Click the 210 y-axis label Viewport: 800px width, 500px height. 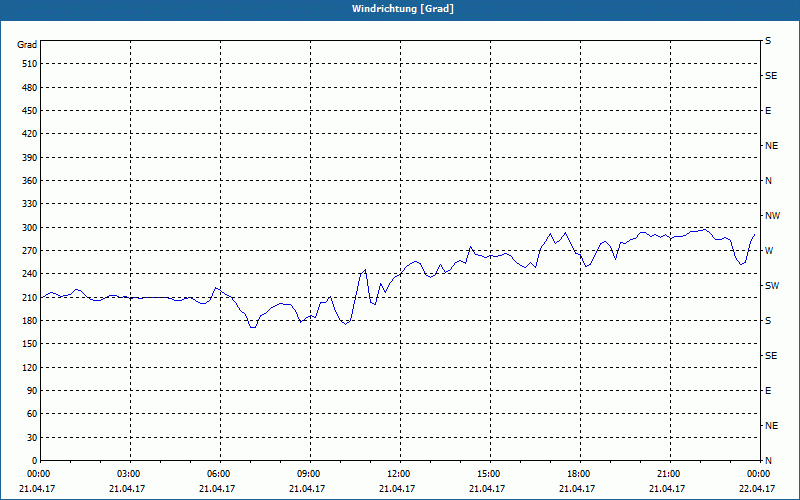click(30, 297)
